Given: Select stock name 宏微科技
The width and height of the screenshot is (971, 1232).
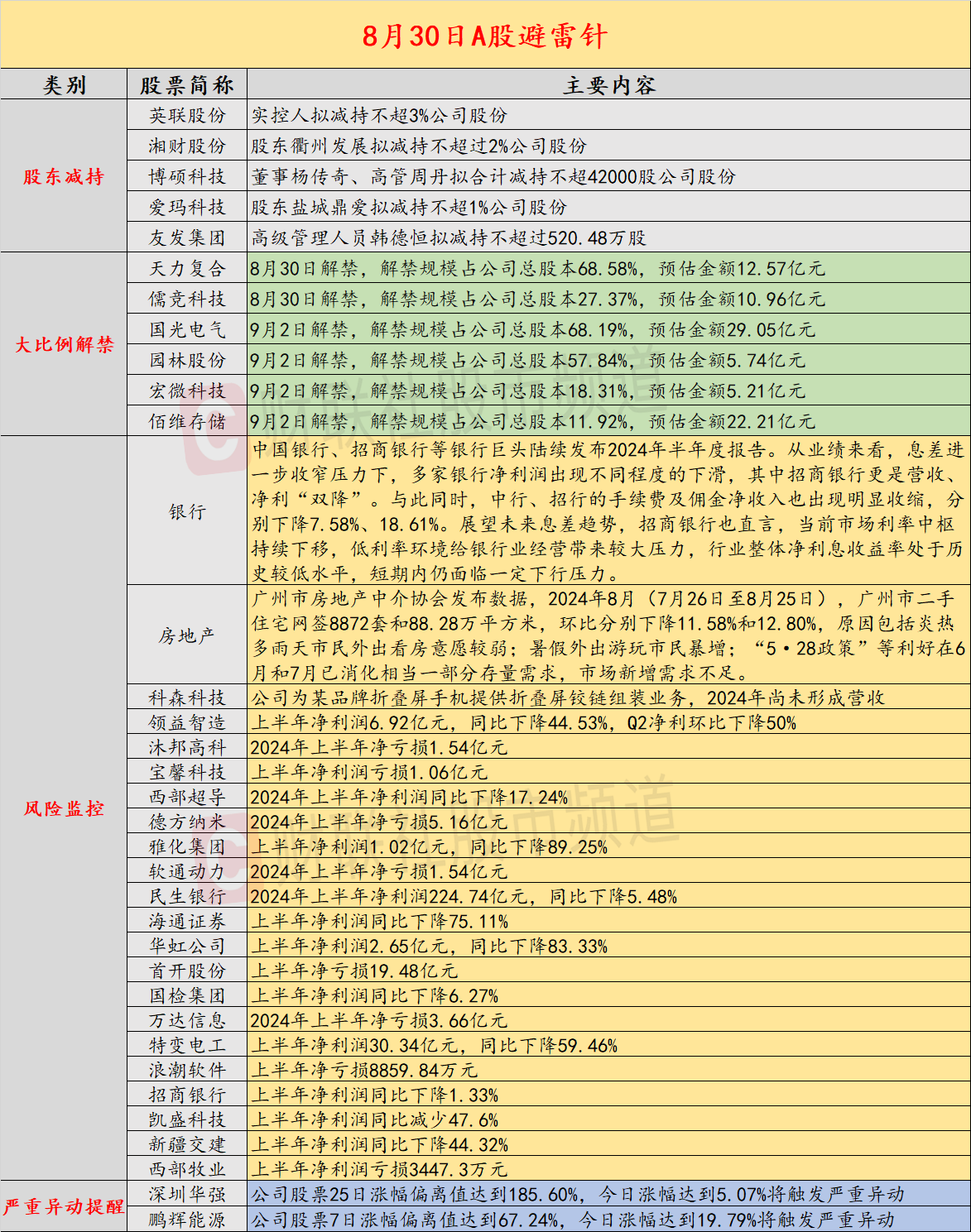Looking at the screenshot, I should (187, 391).
